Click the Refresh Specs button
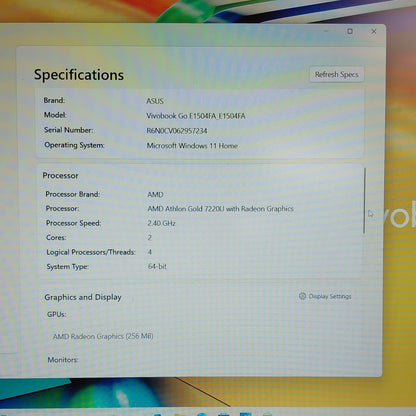The image size is (416, 416). 336,74
